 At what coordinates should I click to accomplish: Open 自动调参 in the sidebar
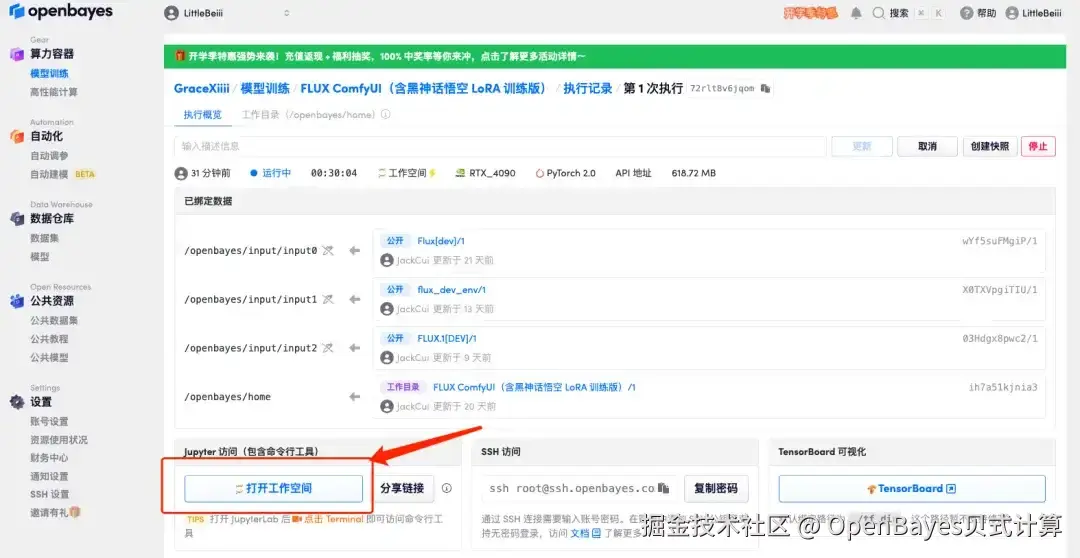tap(49, 156)
